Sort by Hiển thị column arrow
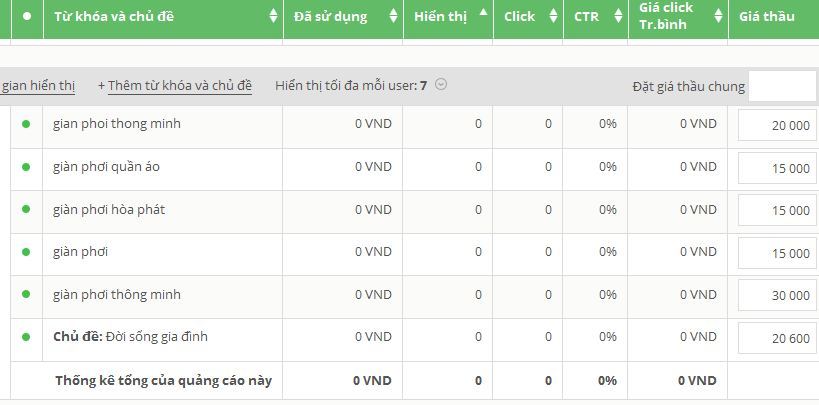This screenshot has height=405, width=819. click(x=483, y=11)
